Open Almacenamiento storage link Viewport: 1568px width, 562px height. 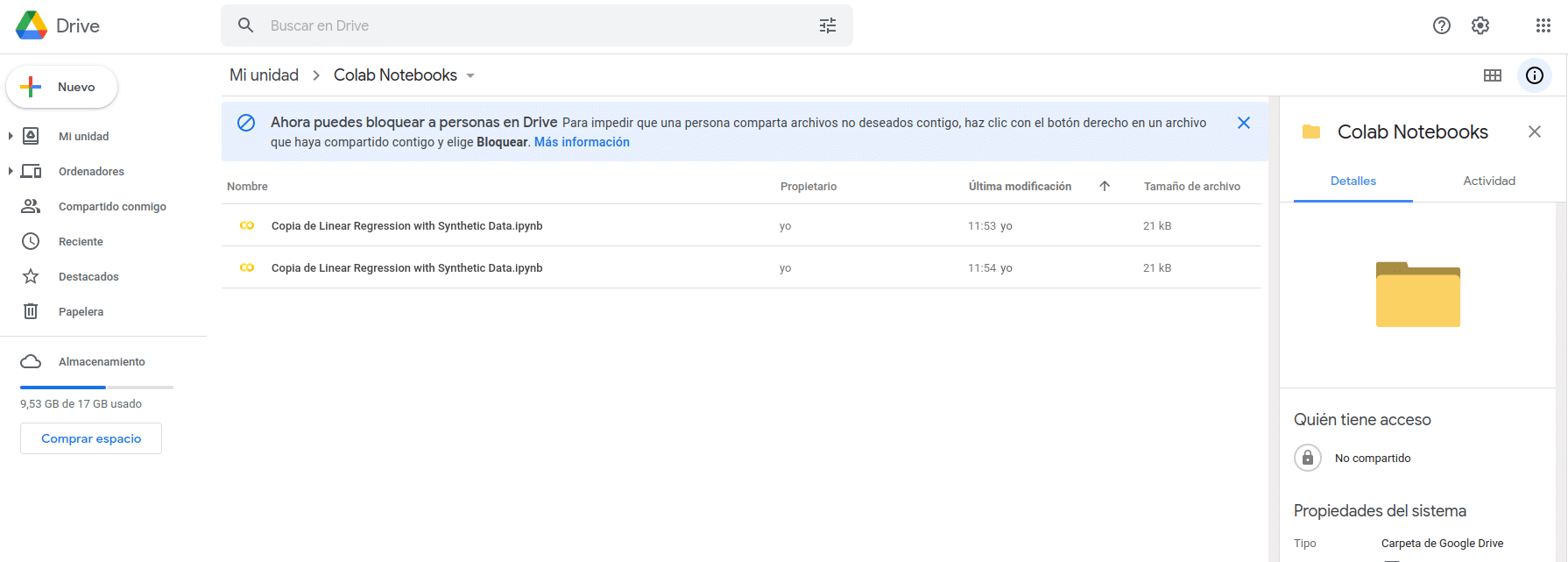point(102,361)
